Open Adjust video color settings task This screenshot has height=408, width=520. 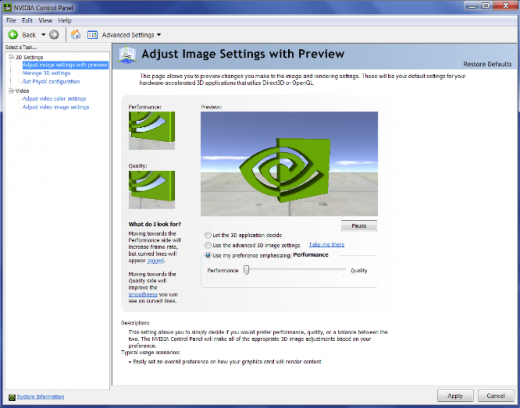click(x=54, y=99)
